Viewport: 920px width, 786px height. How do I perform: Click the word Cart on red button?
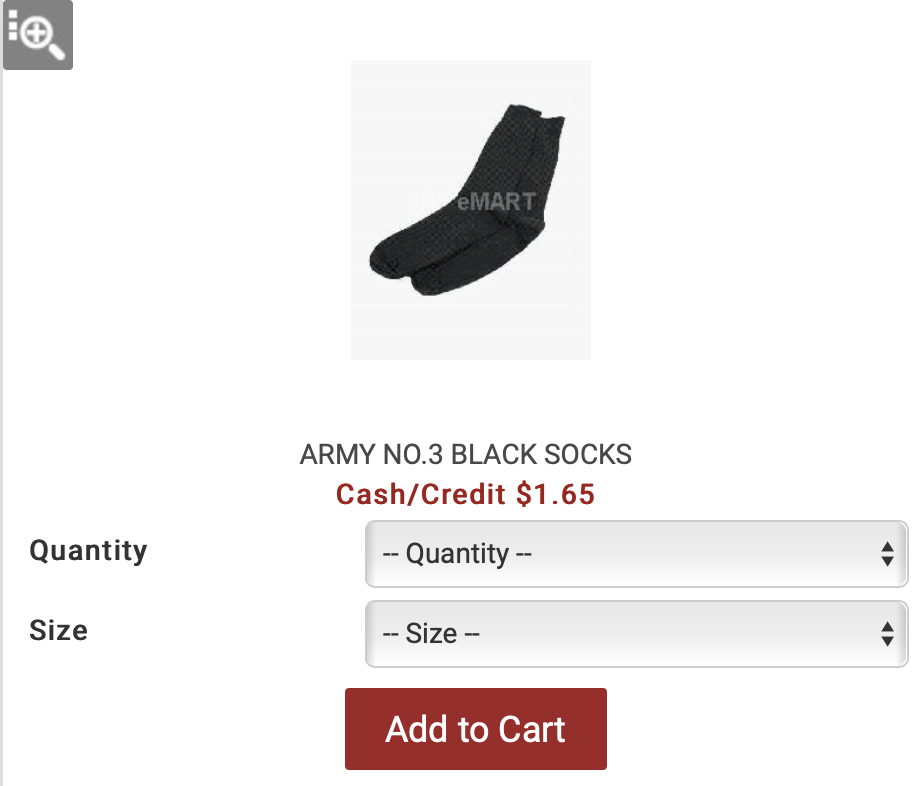(x=532, y=730)
